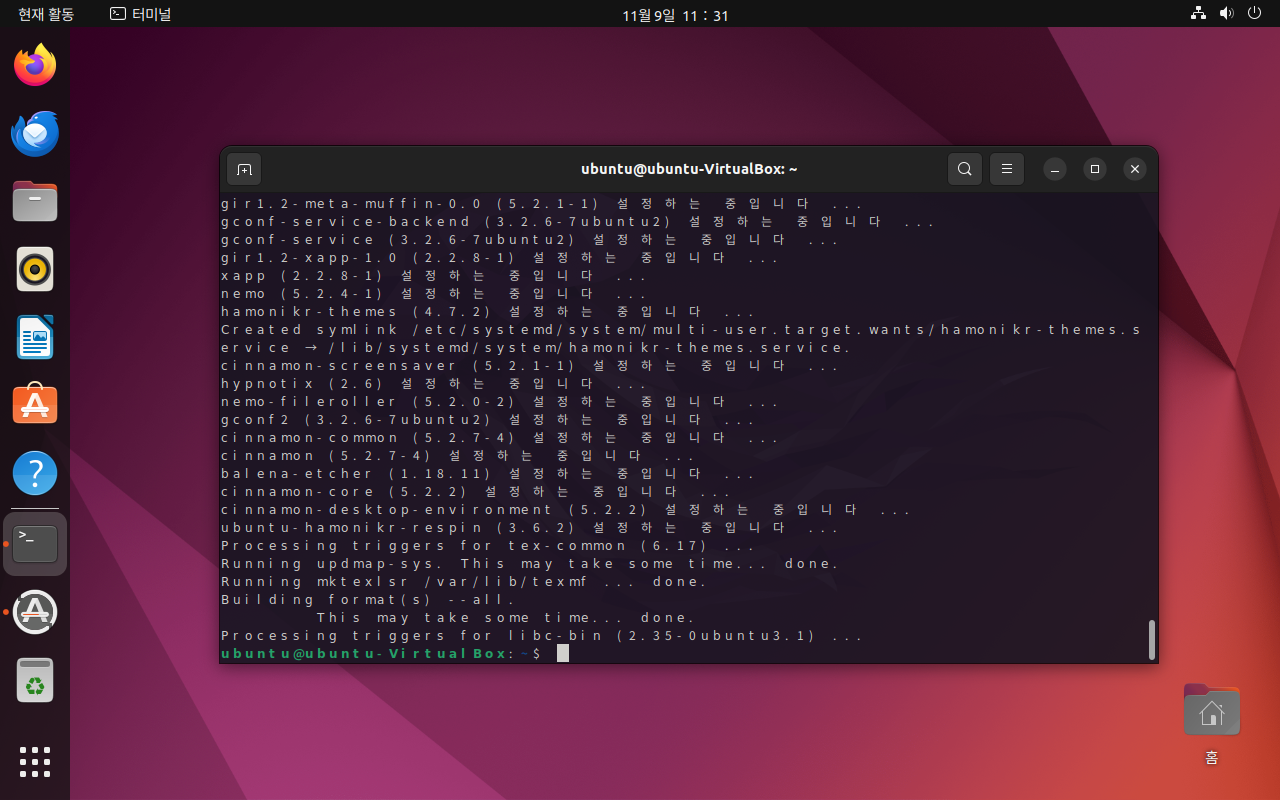Open the terminal hamburger menu
Viewport: 1280px width, 800px height.
pos(1007,169)
